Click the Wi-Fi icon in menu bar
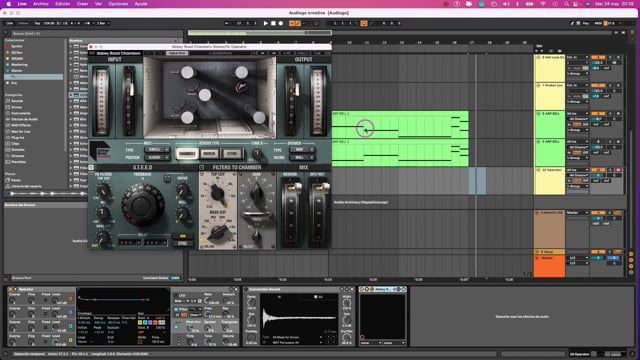This screenshot has width=640, height=360. [542, 4]
